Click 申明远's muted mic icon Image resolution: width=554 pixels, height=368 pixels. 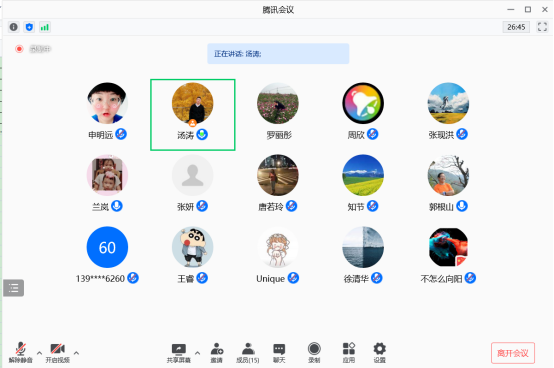coord(121,134)
